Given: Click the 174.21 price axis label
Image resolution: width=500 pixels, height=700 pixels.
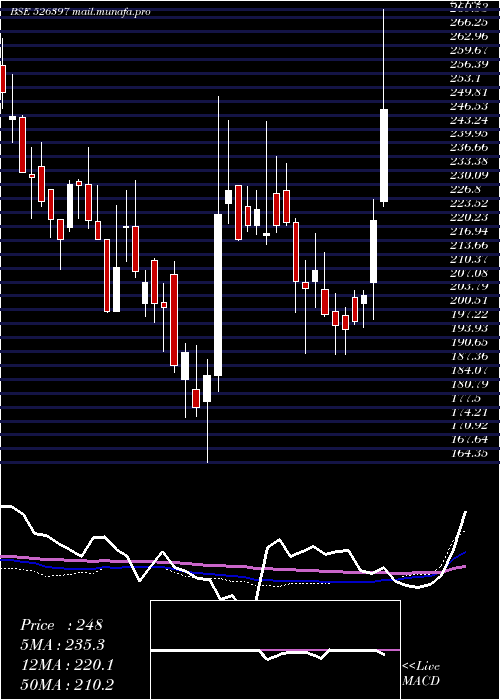Looking at the screenshot, I should tap(470, 412).
